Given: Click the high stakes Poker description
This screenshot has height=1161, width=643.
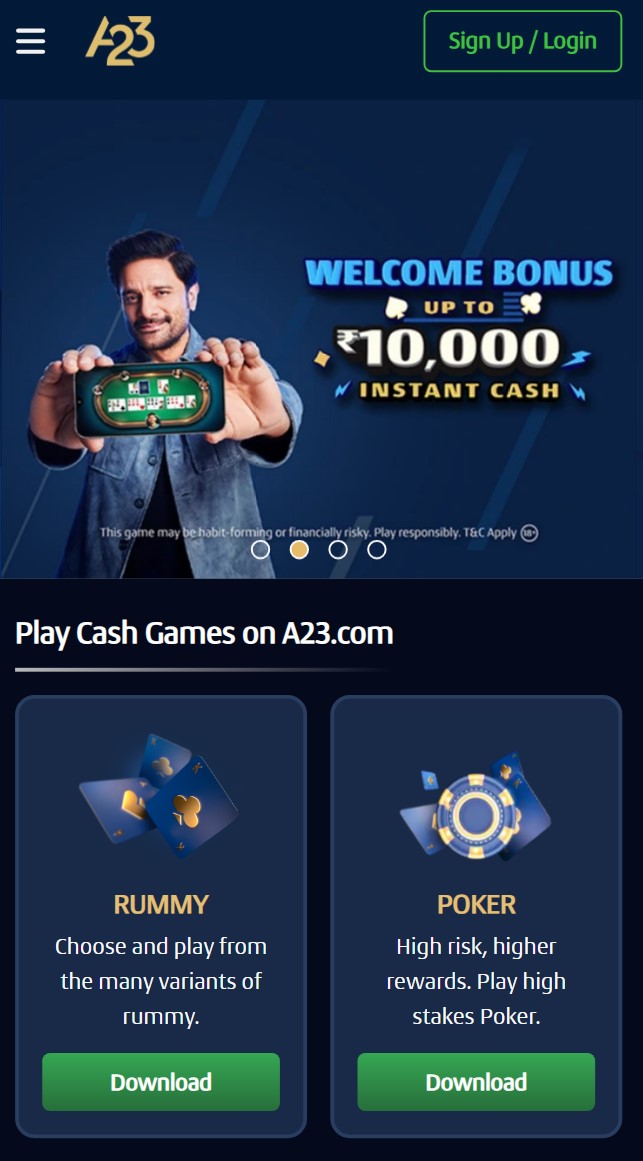Looking at the screenshot, I should click(476, 981).
